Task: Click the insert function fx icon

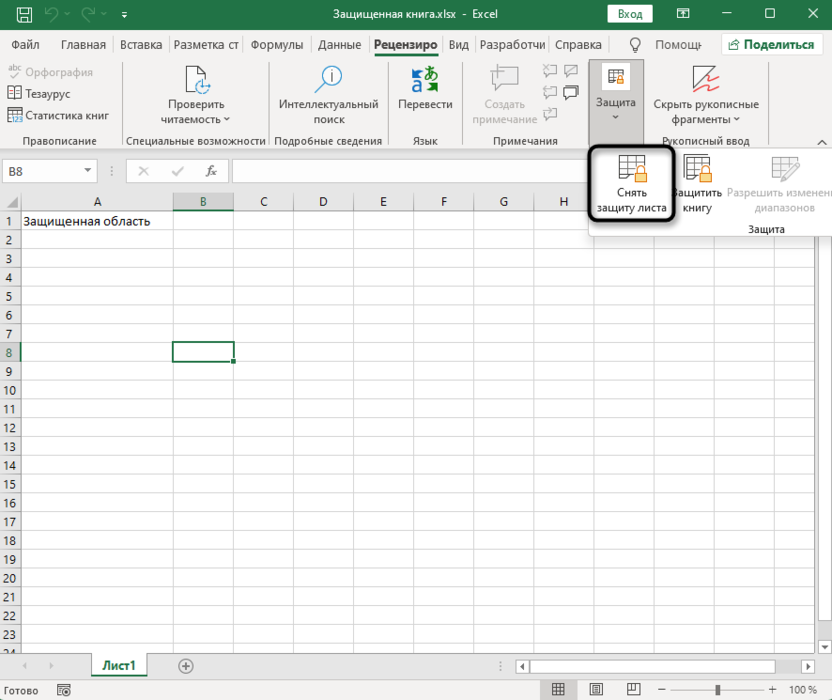Action: pyautogui.click(x=210, y=171)
